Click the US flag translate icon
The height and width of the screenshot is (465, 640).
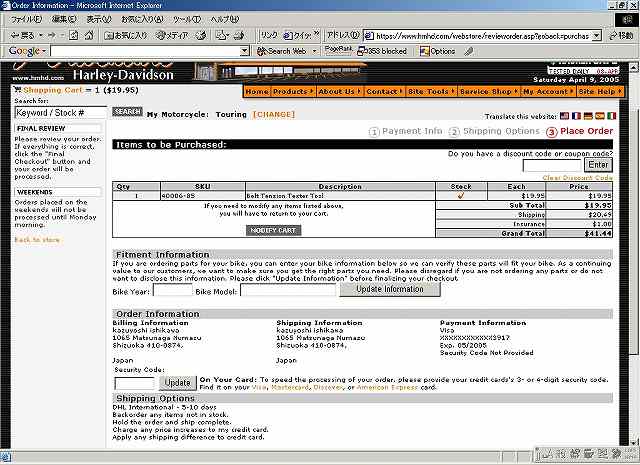[564, 116]
